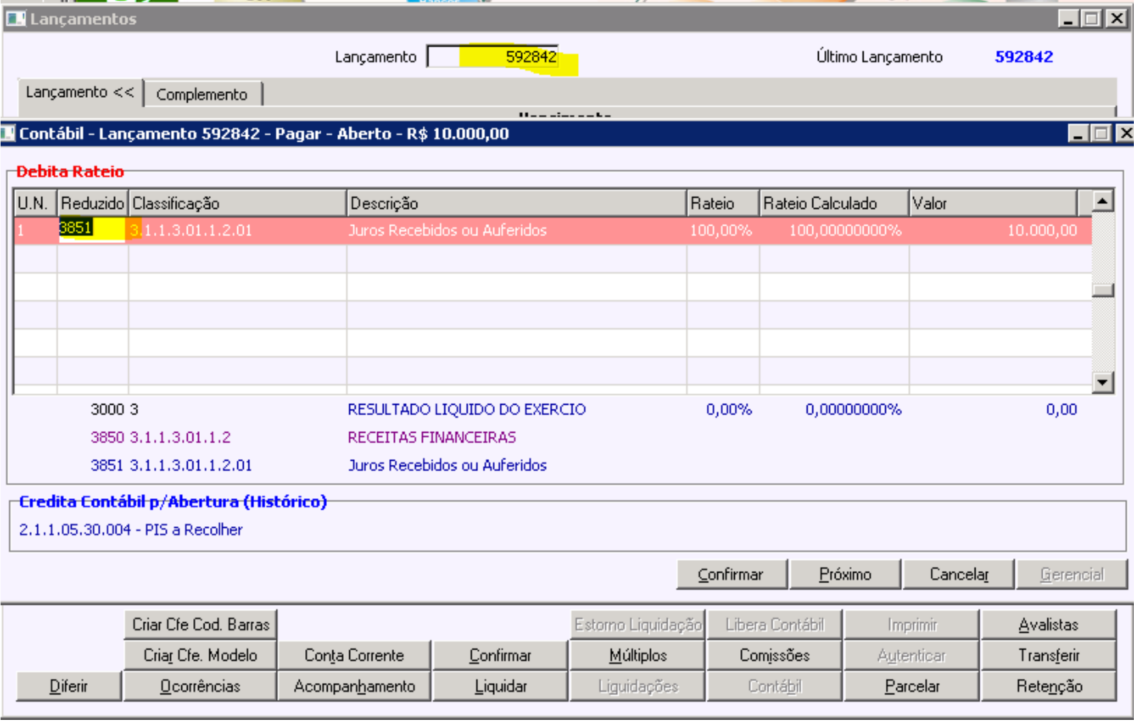The image size is (1134, 723).
Task: Click the Valor column header
Action: [993, 203]
